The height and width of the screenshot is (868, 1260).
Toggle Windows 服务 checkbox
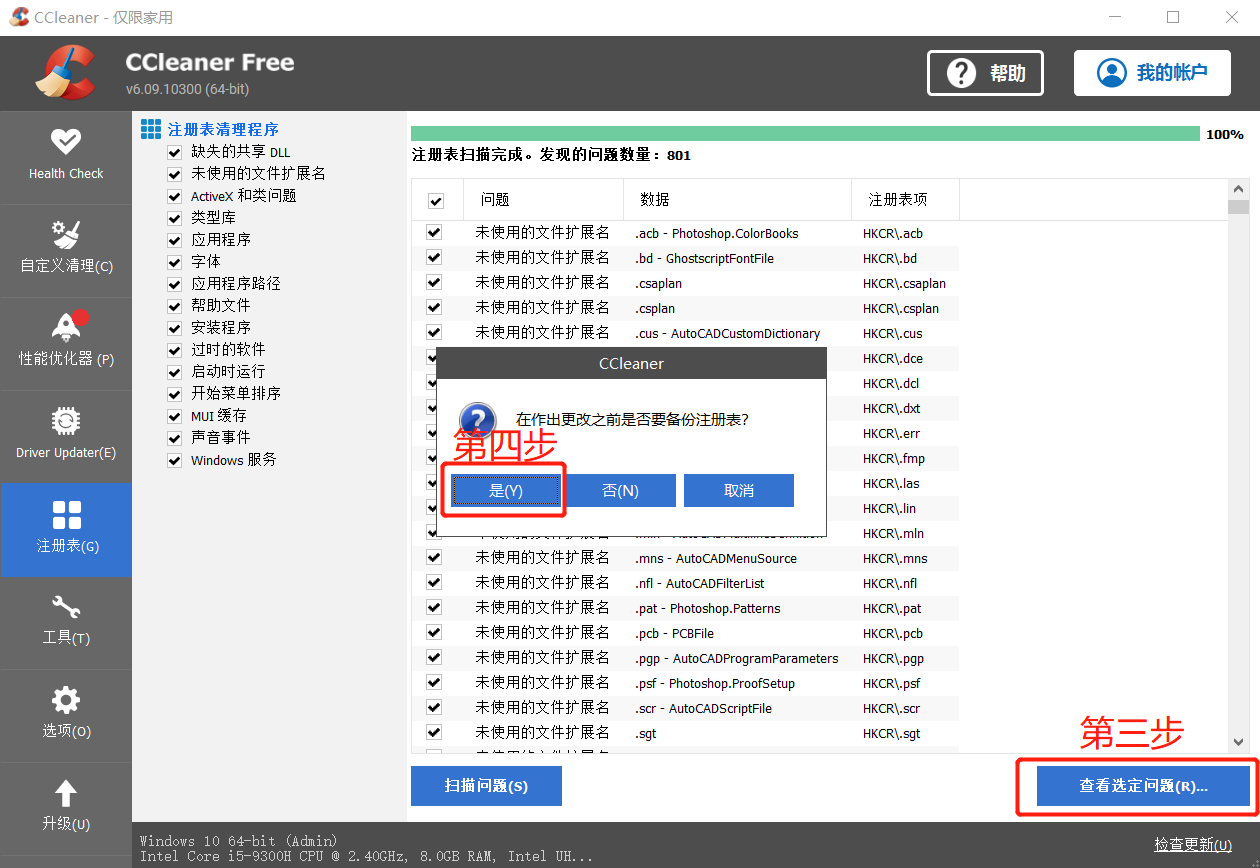tap(174, 460)
